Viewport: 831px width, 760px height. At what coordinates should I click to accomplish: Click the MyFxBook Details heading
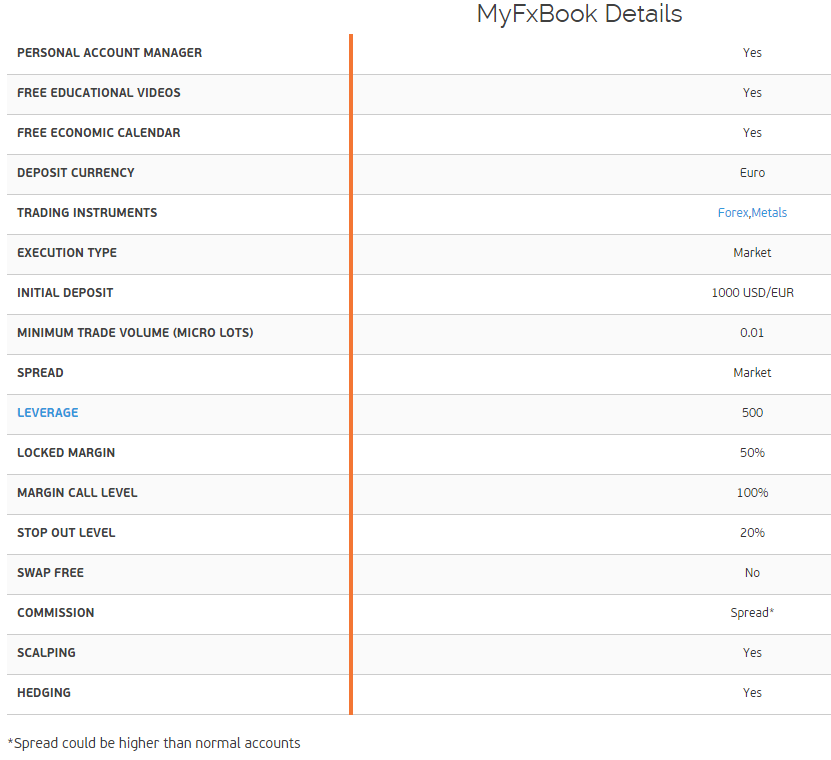click(579, 14)
